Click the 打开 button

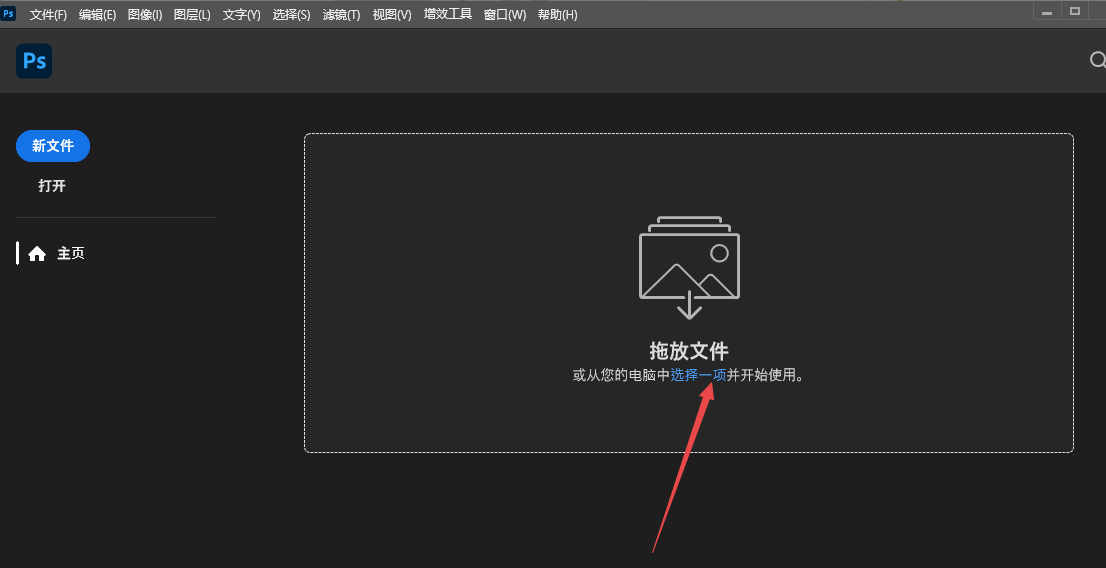click(x=52, y=186)
